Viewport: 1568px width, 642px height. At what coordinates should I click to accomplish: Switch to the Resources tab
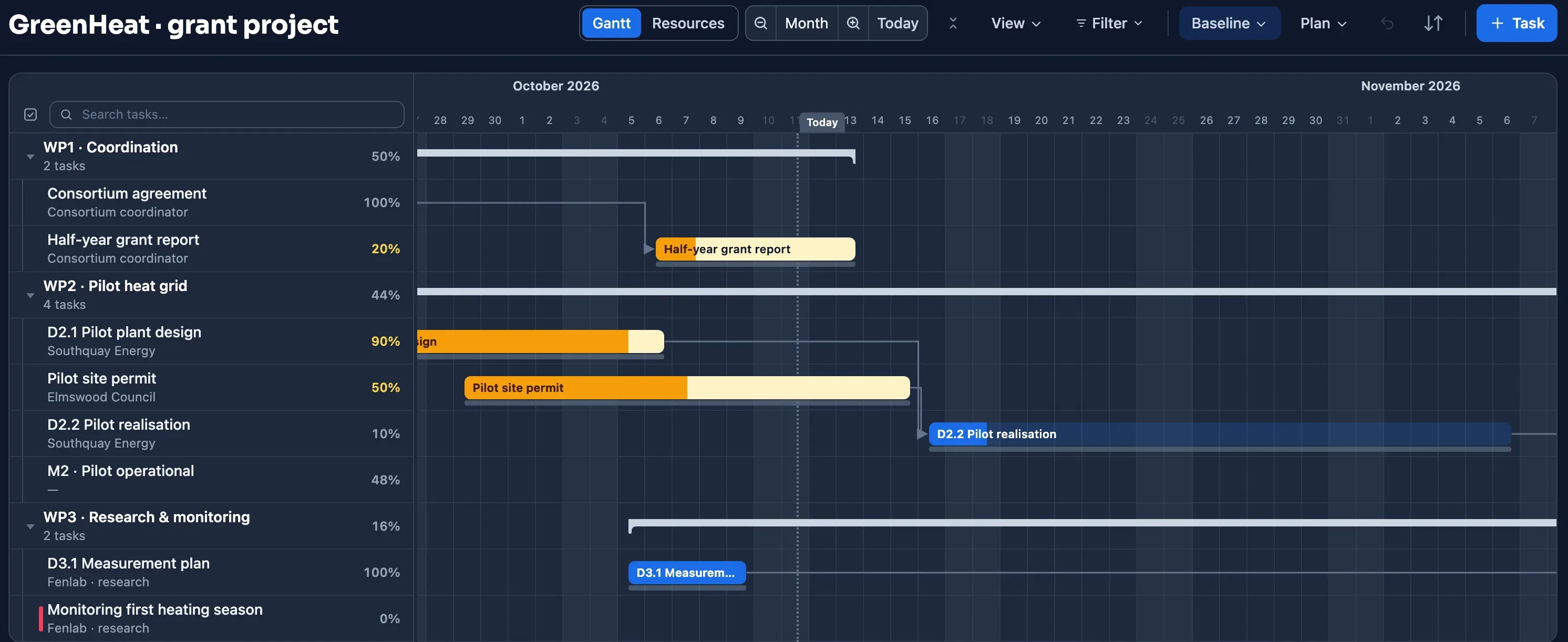point(688,23)
